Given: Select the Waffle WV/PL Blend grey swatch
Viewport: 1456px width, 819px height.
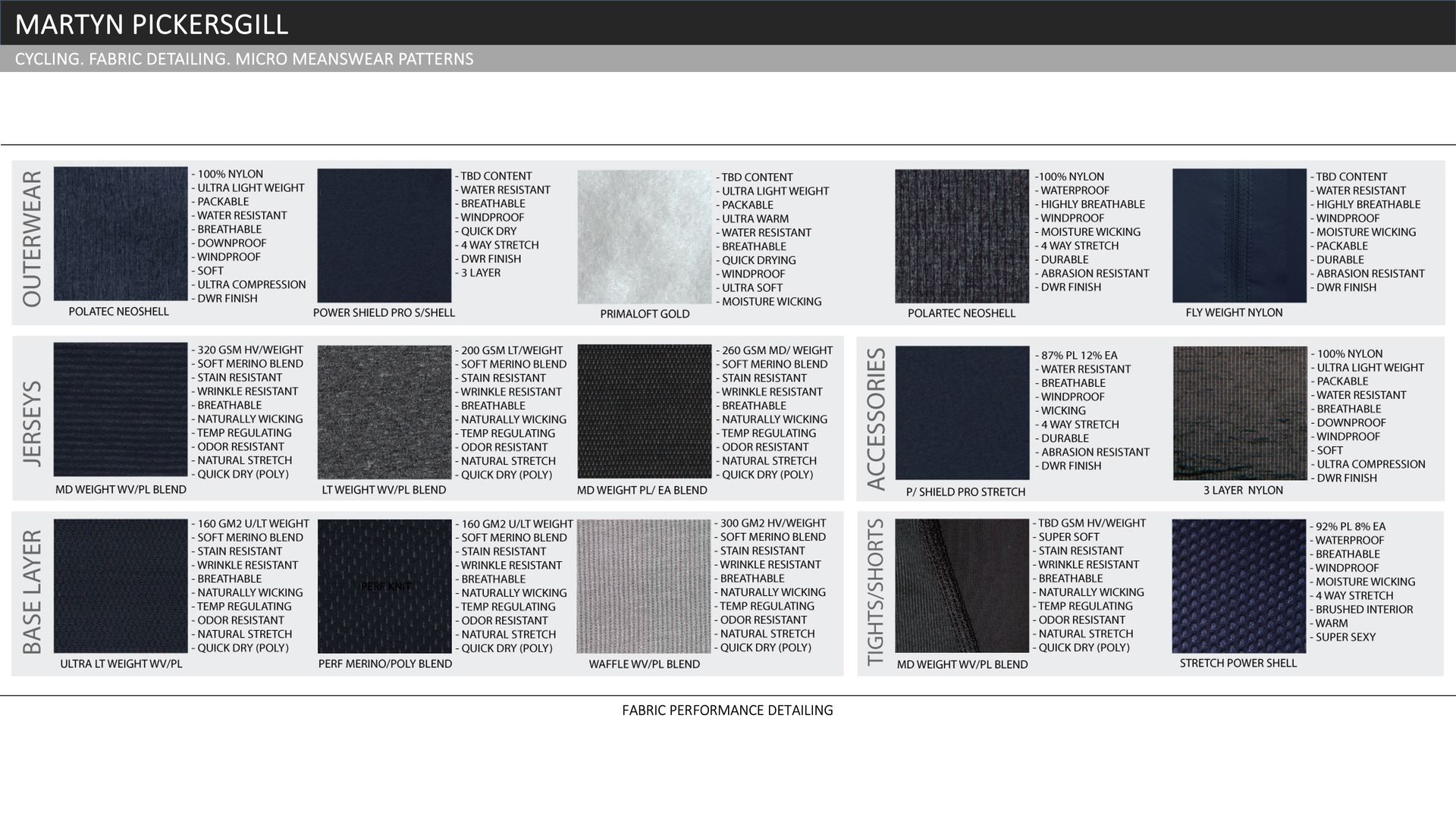Looking at the screenshot, I should pyautogui.click(x=643, y=585).
